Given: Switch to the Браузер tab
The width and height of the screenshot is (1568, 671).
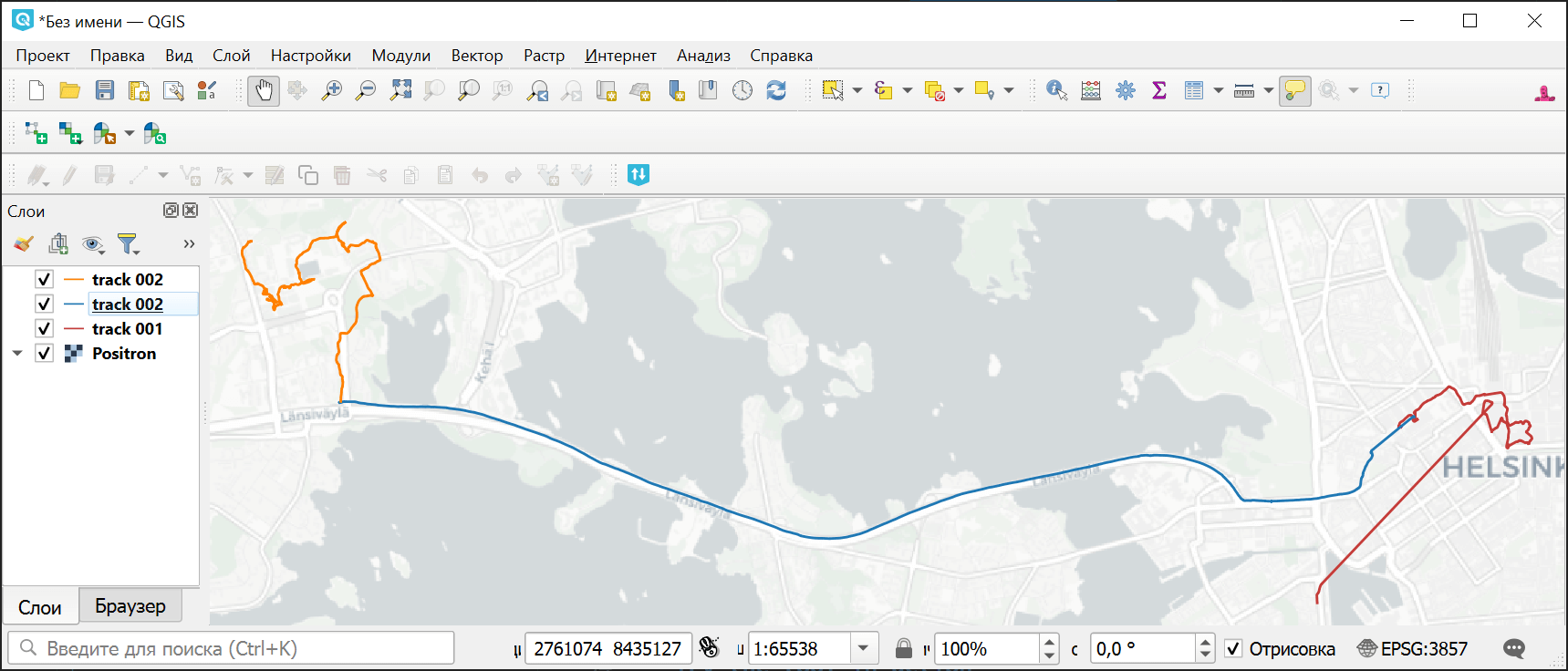Looking at the screenshot, I should [130, 606].
